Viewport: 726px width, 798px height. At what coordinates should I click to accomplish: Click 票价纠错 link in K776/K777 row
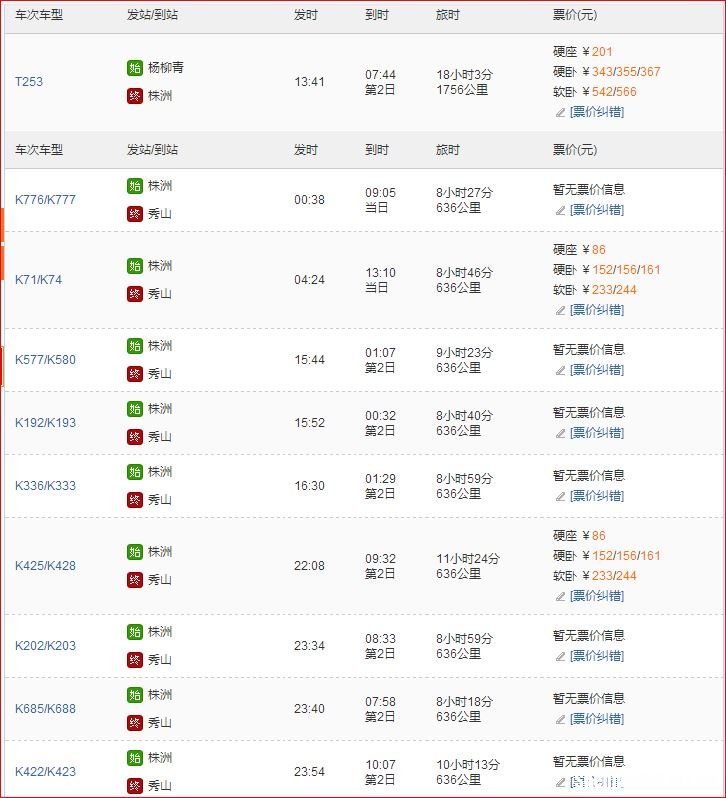pos(597,210)
